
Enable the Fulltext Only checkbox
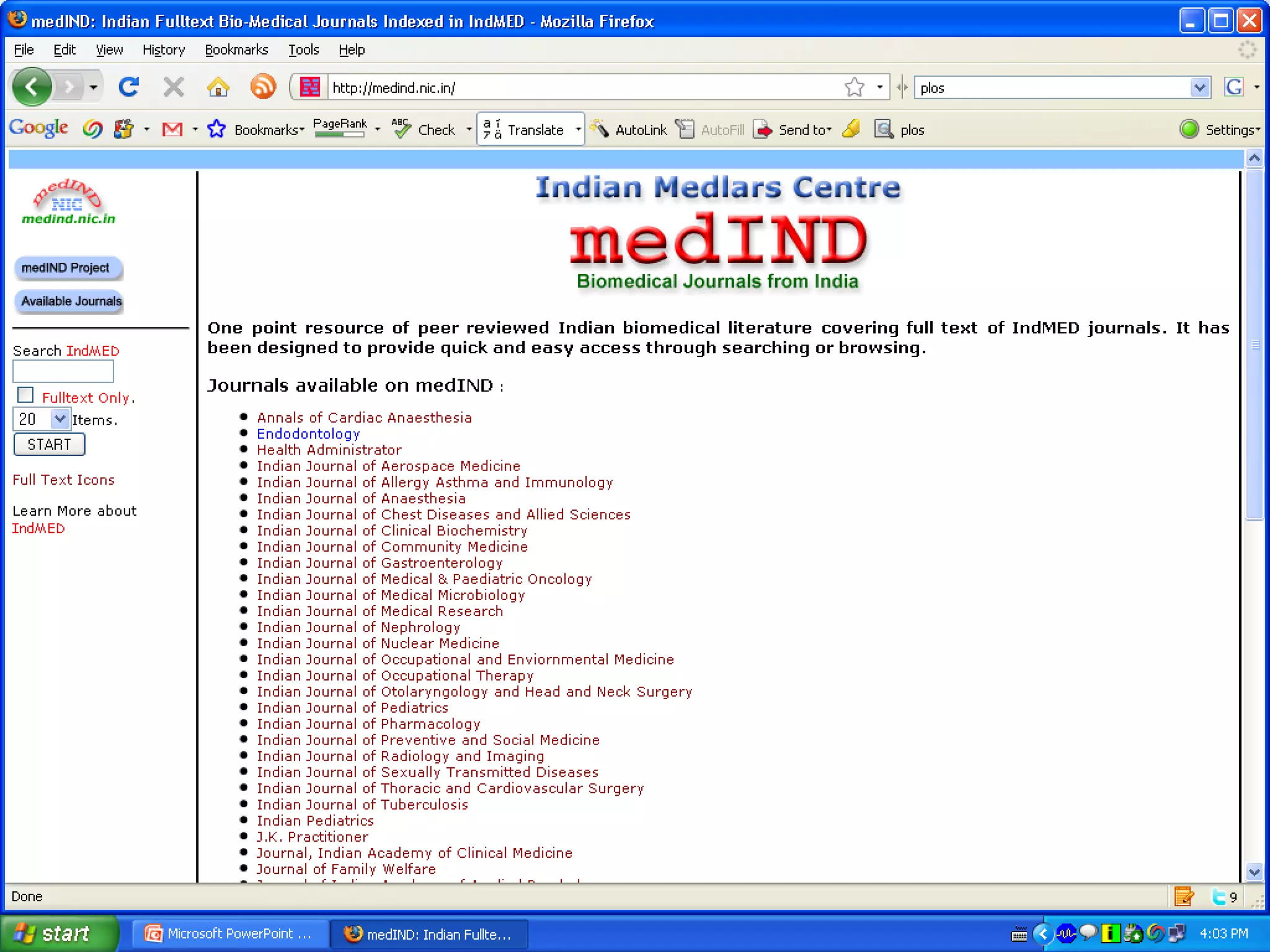point(25,395)
